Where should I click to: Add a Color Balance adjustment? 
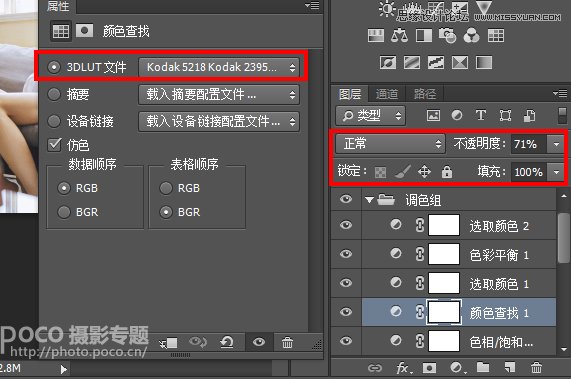point(399,36)
